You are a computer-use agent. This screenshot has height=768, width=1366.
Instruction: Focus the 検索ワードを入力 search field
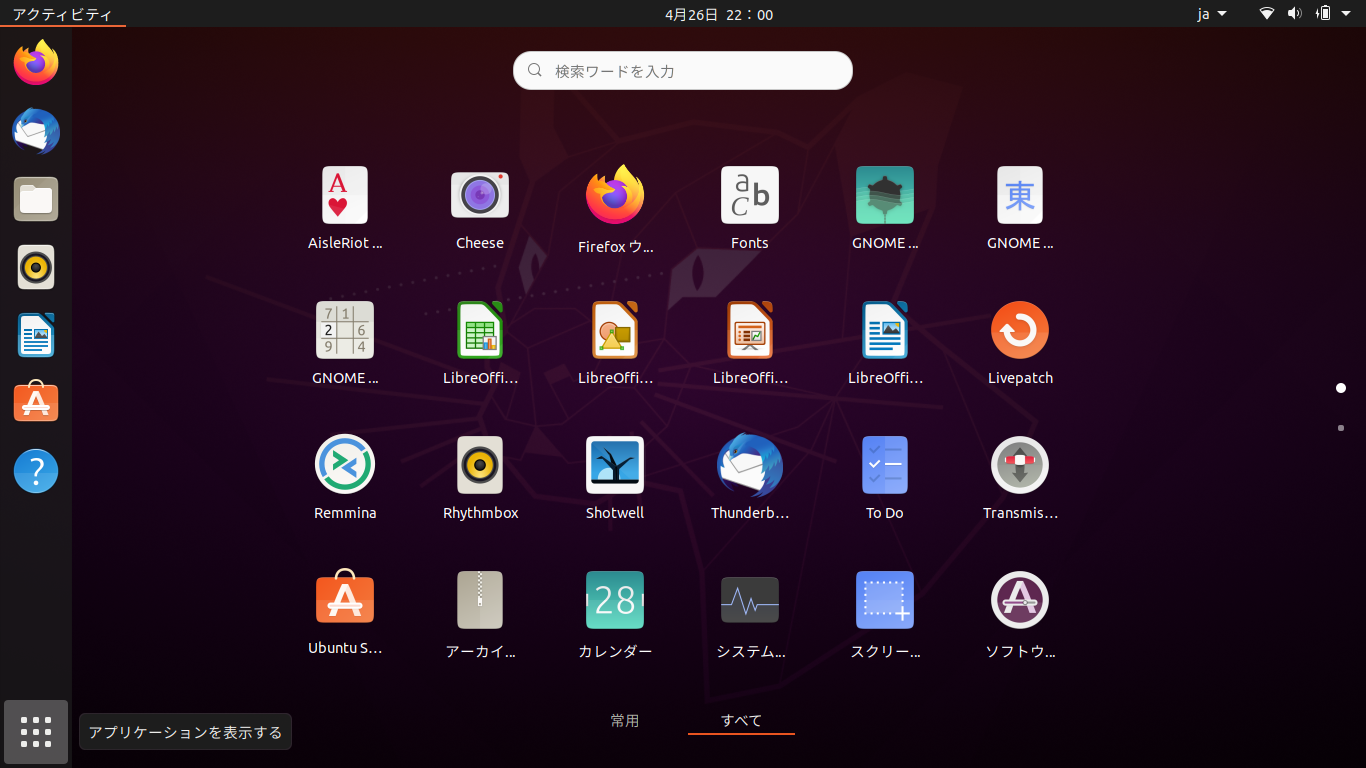click(683, 71)
